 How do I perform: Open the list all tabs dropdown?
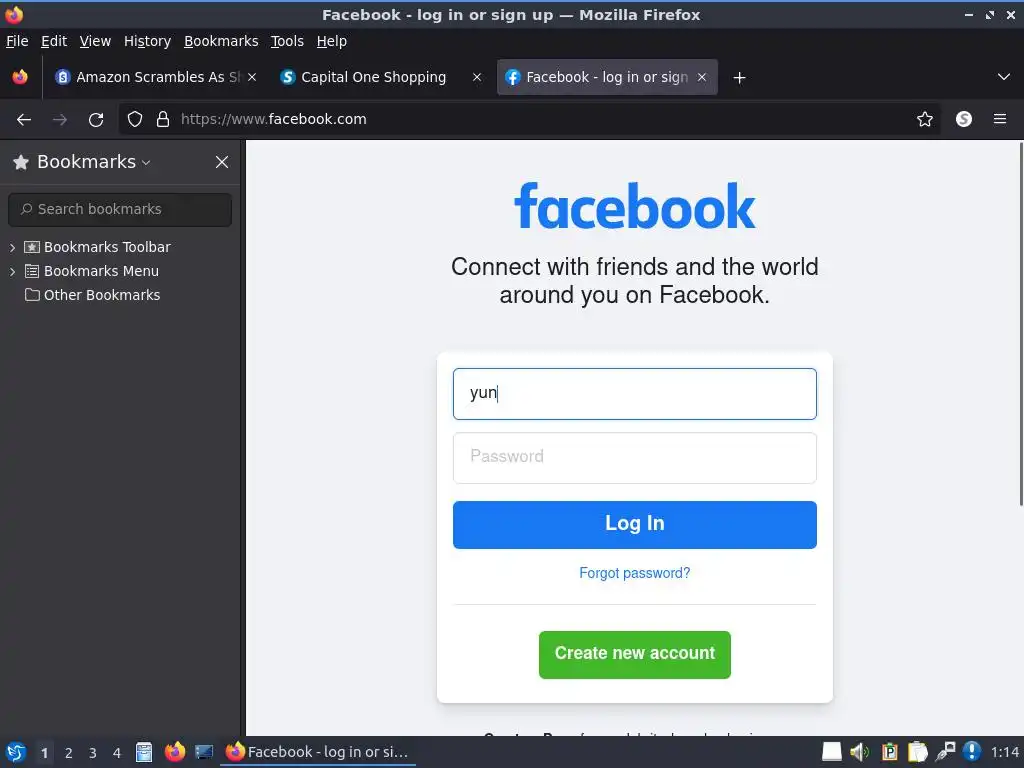click(1004, 77)
